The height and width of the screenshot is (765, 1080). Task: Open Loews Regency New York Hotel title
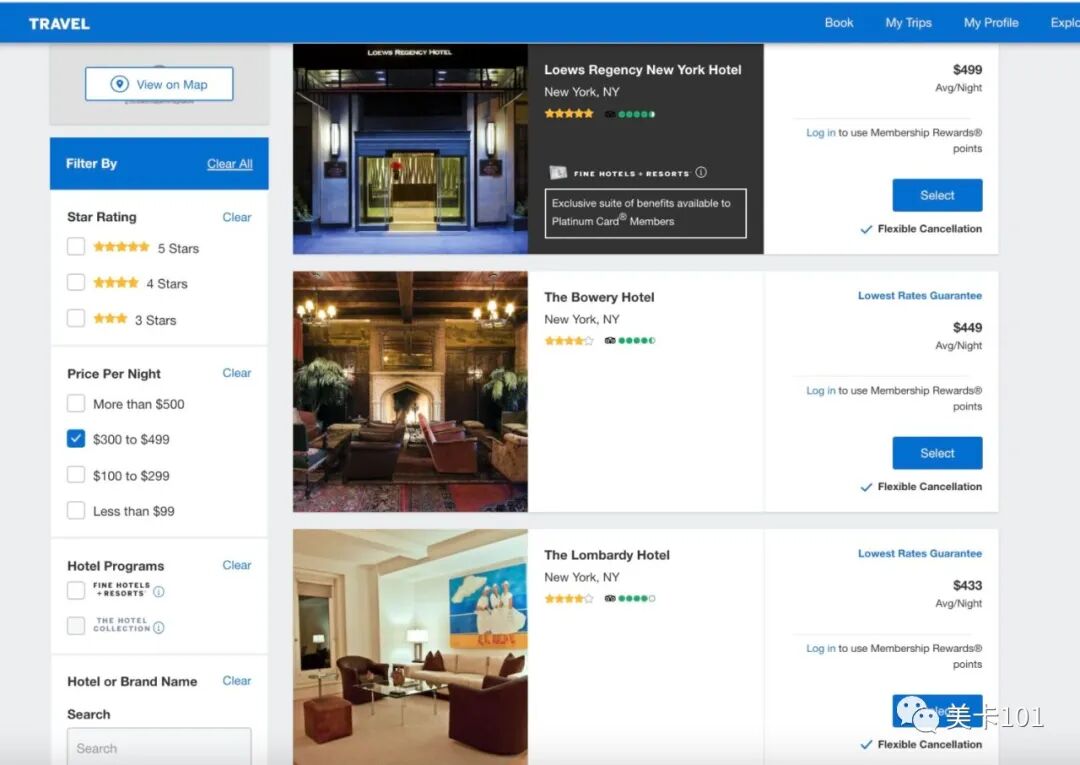coord(643,70)
